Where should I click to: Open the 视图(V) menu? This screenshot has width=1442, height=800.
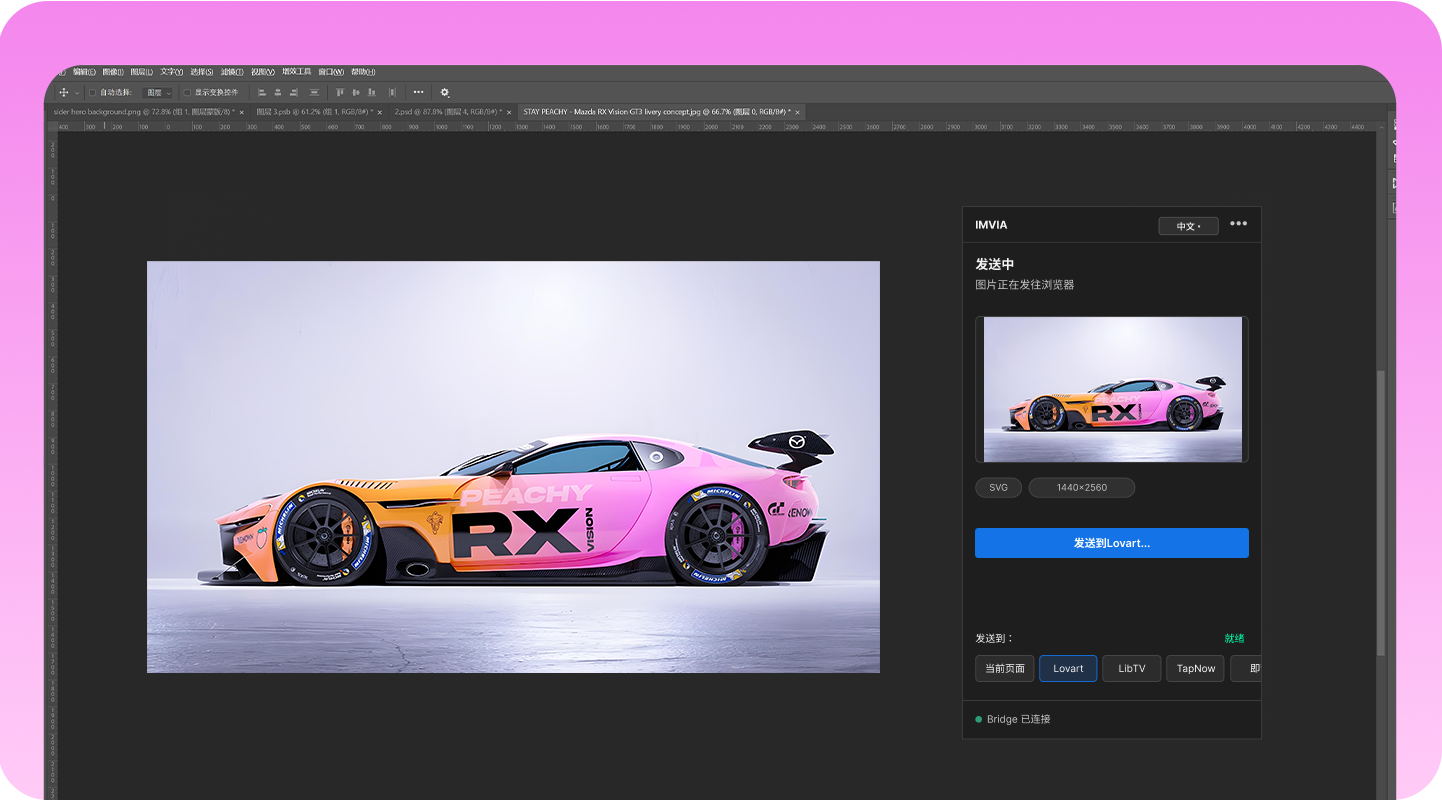tap(262, 72)
